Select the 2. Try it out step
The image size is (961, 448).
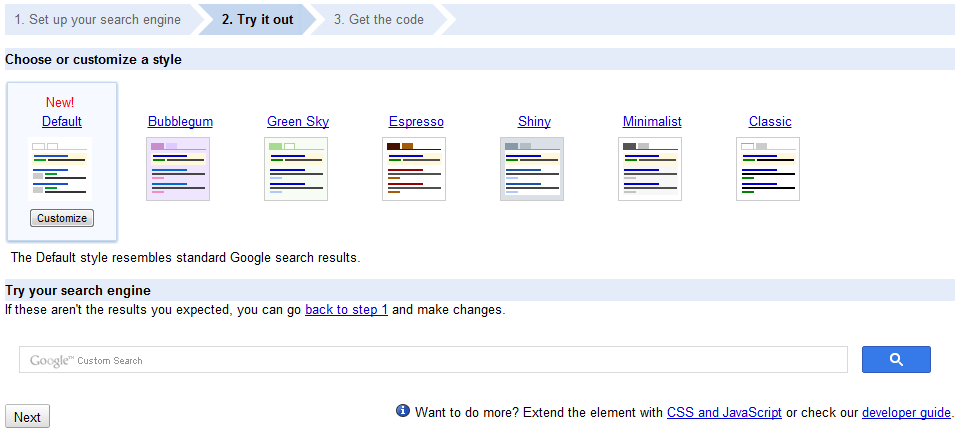click(x=257, y=20)
